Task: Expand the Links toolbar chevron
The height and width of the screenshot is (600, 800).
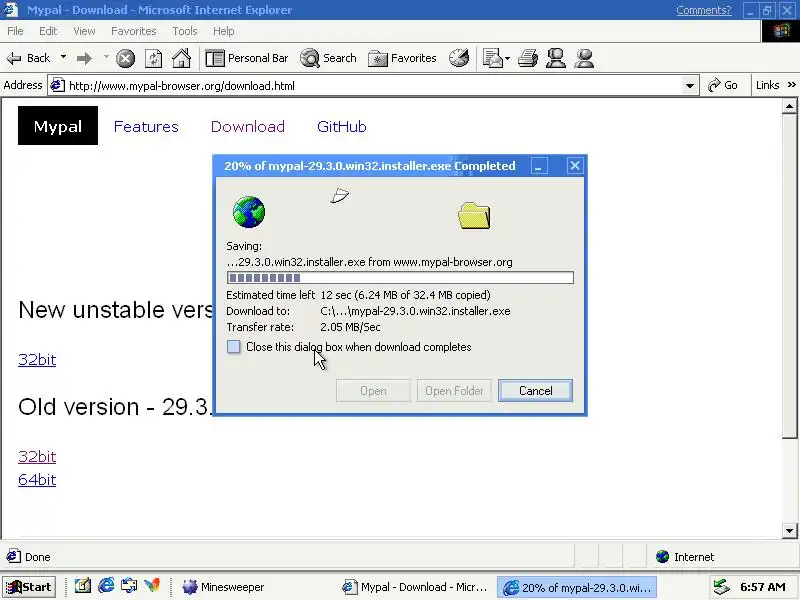Action: 791,85
